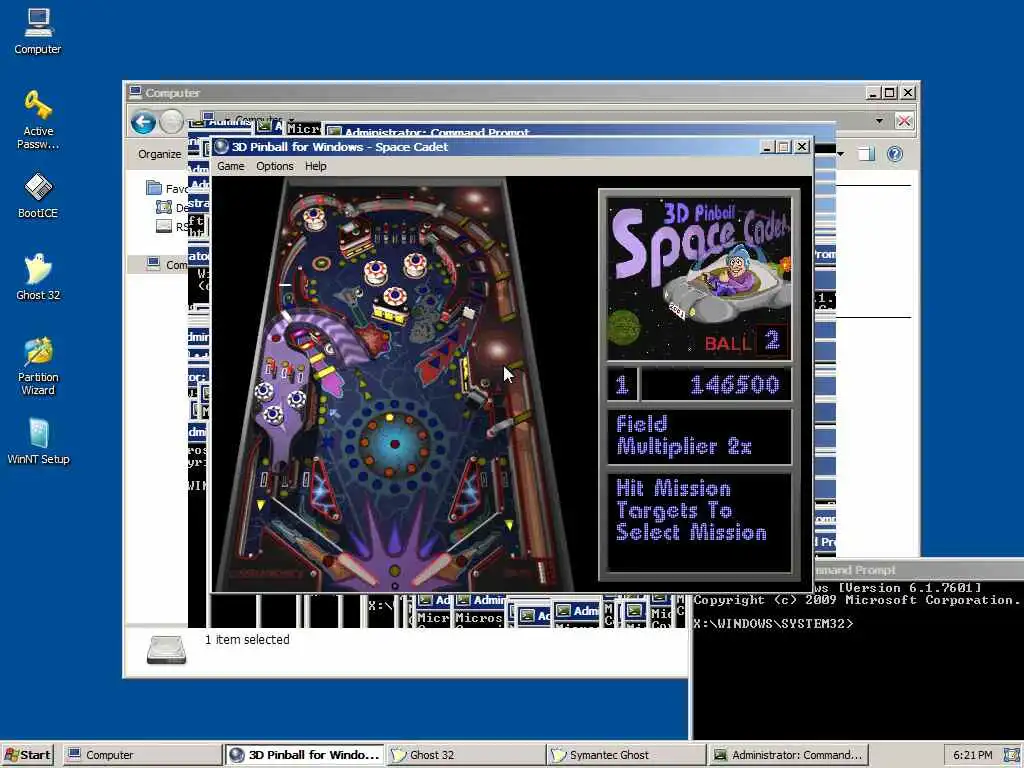Click the Back arrow in Computer window
Image resolution: width=1024 pixels, height=768 pixels.
pos(143,122)
